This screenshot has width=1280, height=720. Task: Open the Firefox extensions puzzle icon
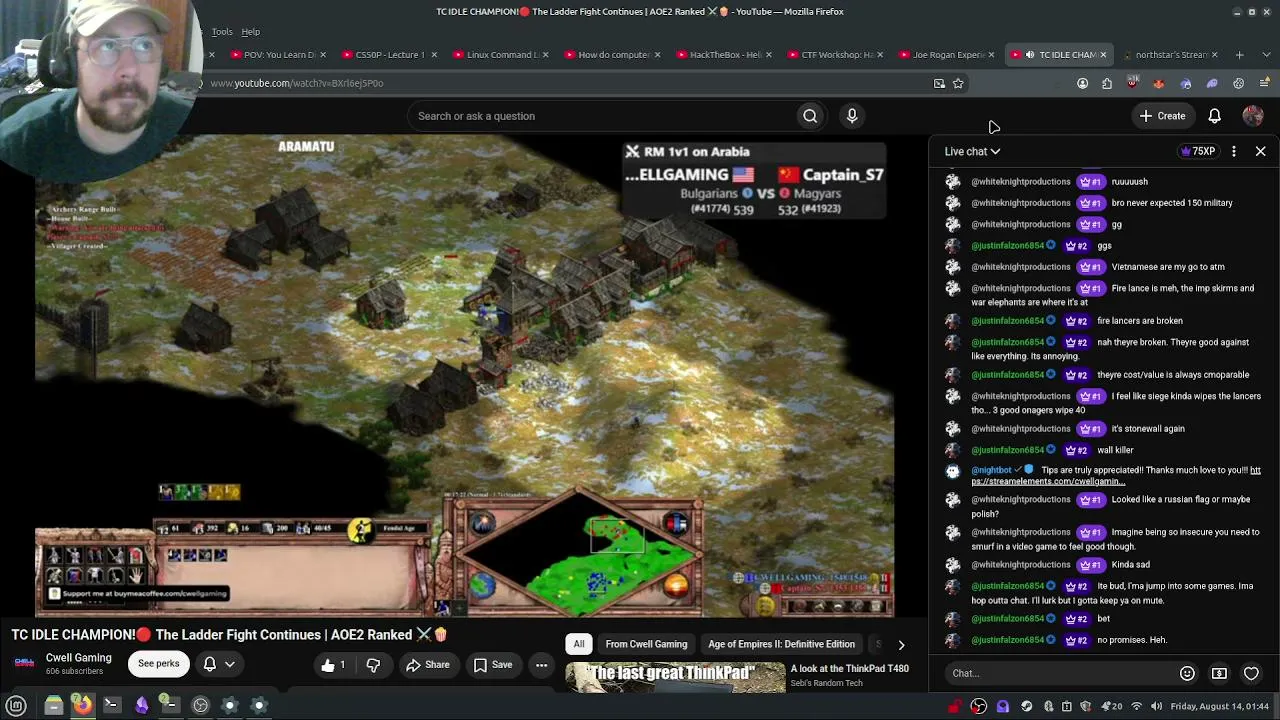tap(1107, 83)
